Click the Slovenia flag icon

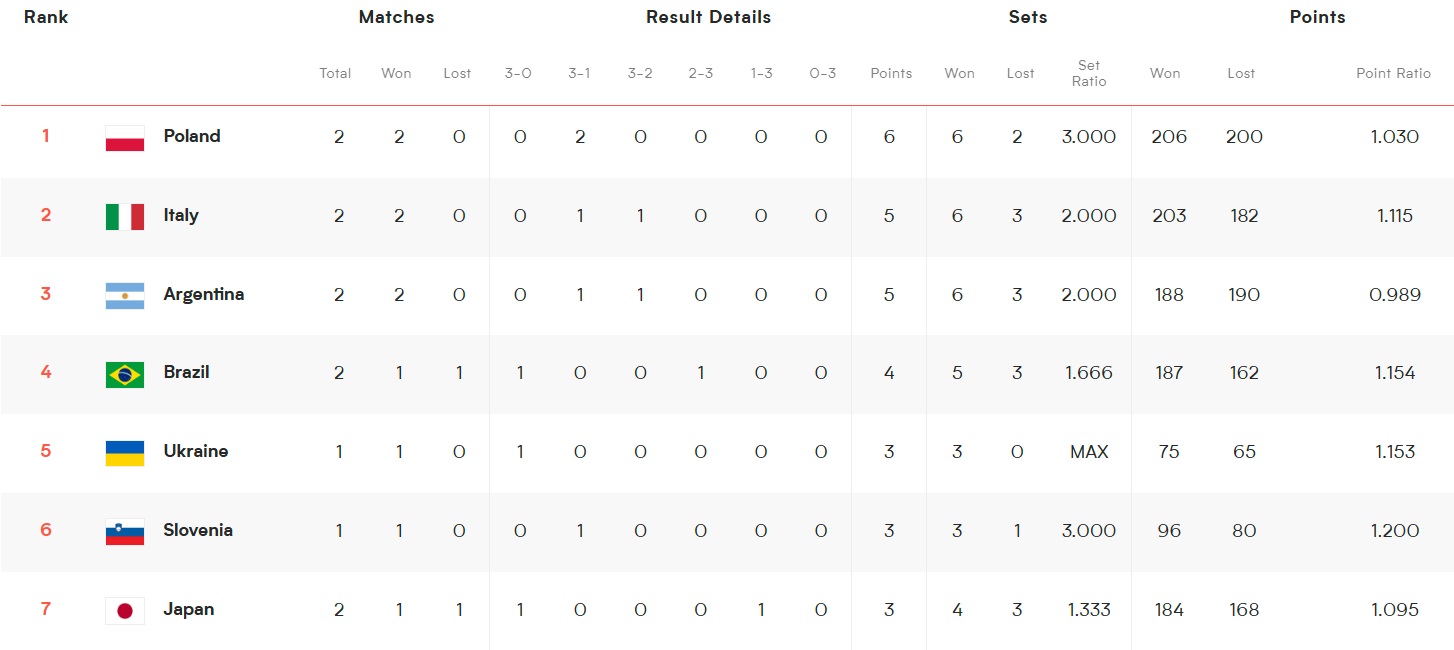coord(125,532)
